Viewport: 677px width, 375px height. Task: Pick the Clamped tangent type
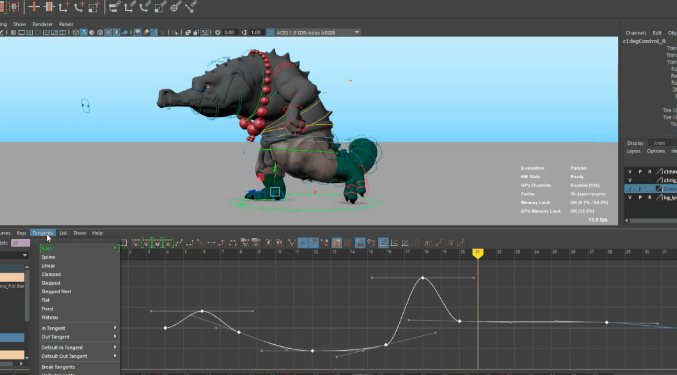(51, 274)
